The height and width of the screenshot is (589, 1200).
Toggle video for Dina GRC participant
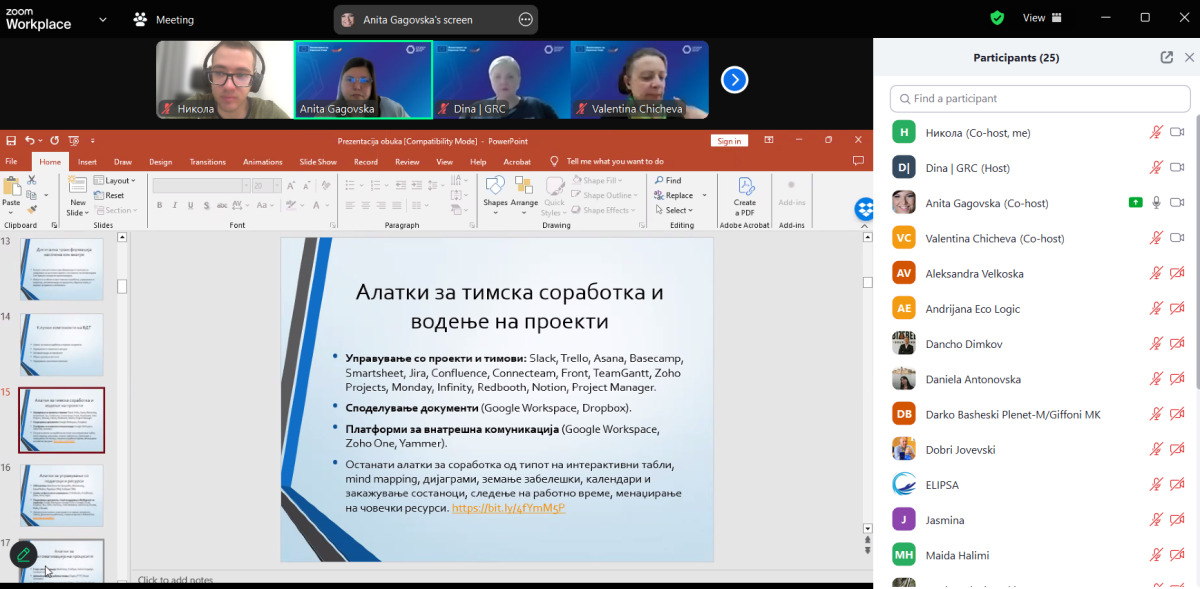[x=1177, y=168]
